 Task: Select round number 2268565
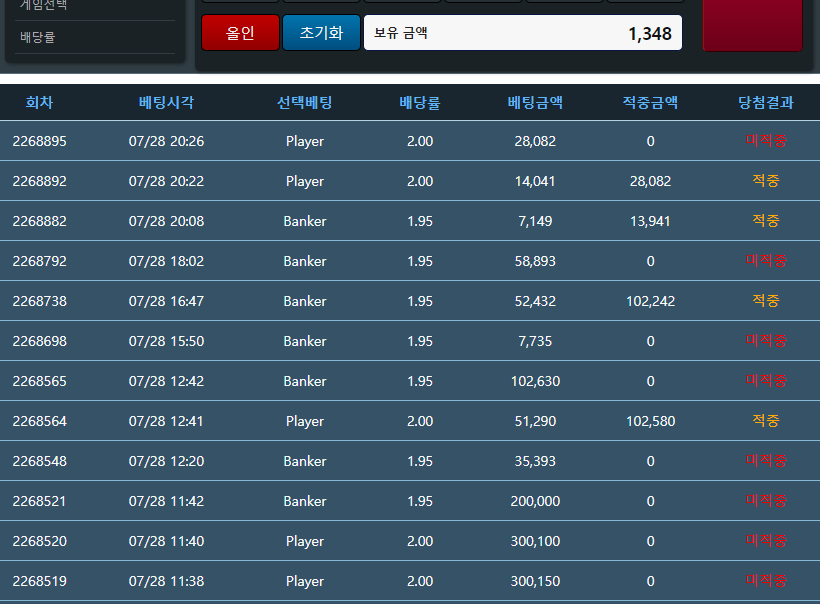[39, 381]
